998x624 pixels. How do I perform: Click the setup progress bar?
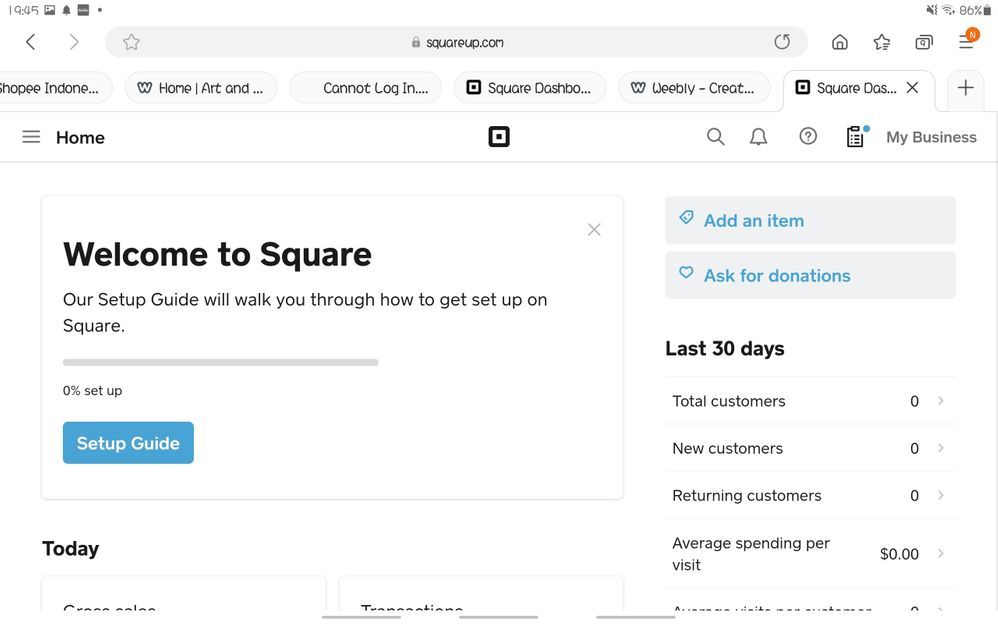(x=220, y=362)
